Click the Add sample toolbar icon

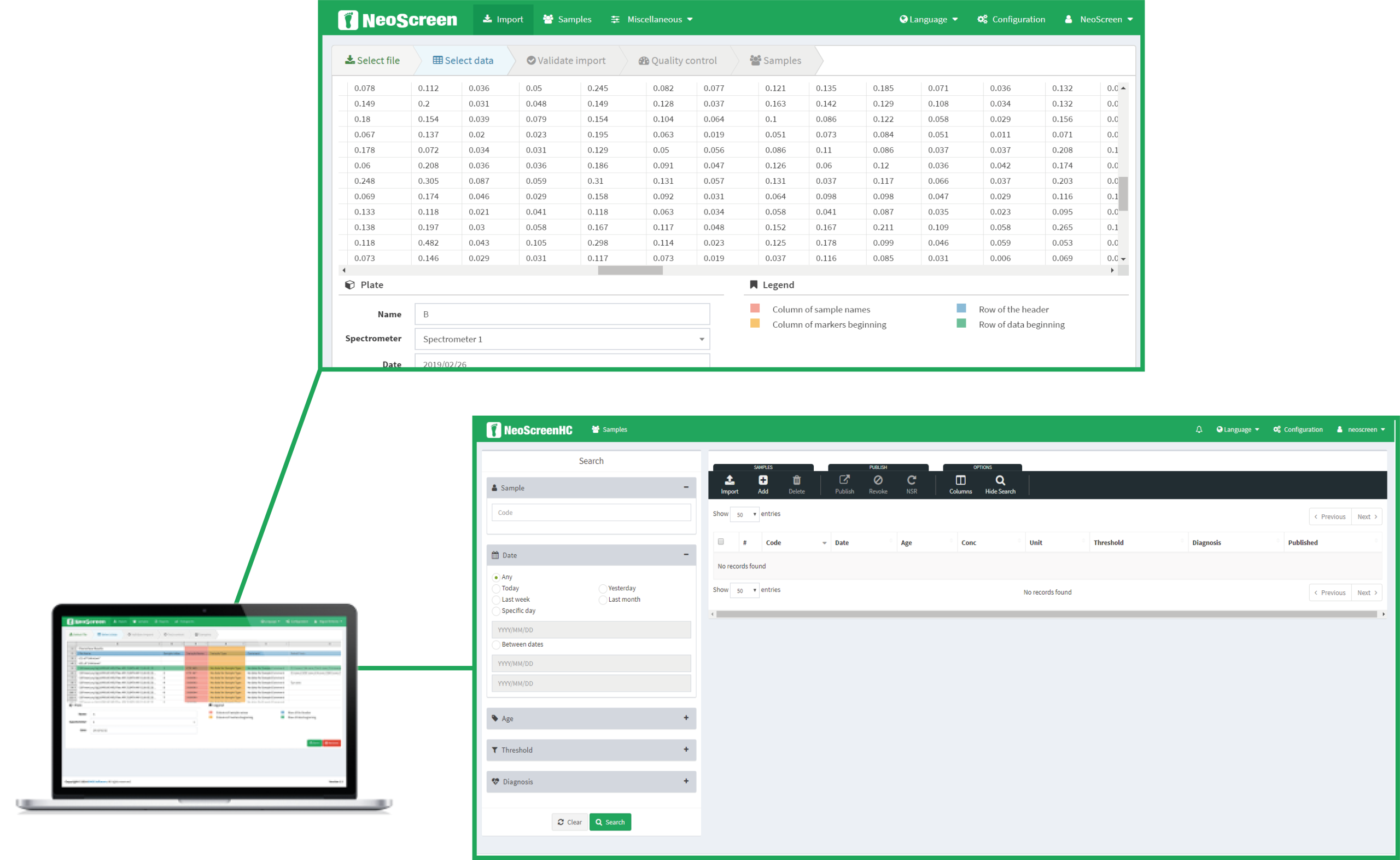pyautogui.click(x=763, y=485)
